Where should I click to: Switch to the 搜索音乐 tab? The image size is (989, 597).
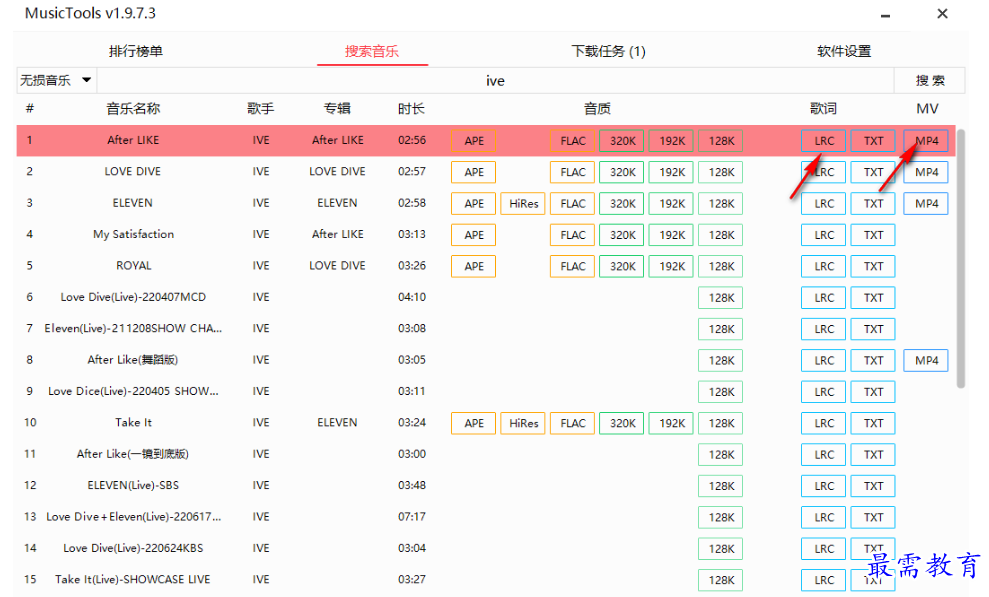pos(372,52)
